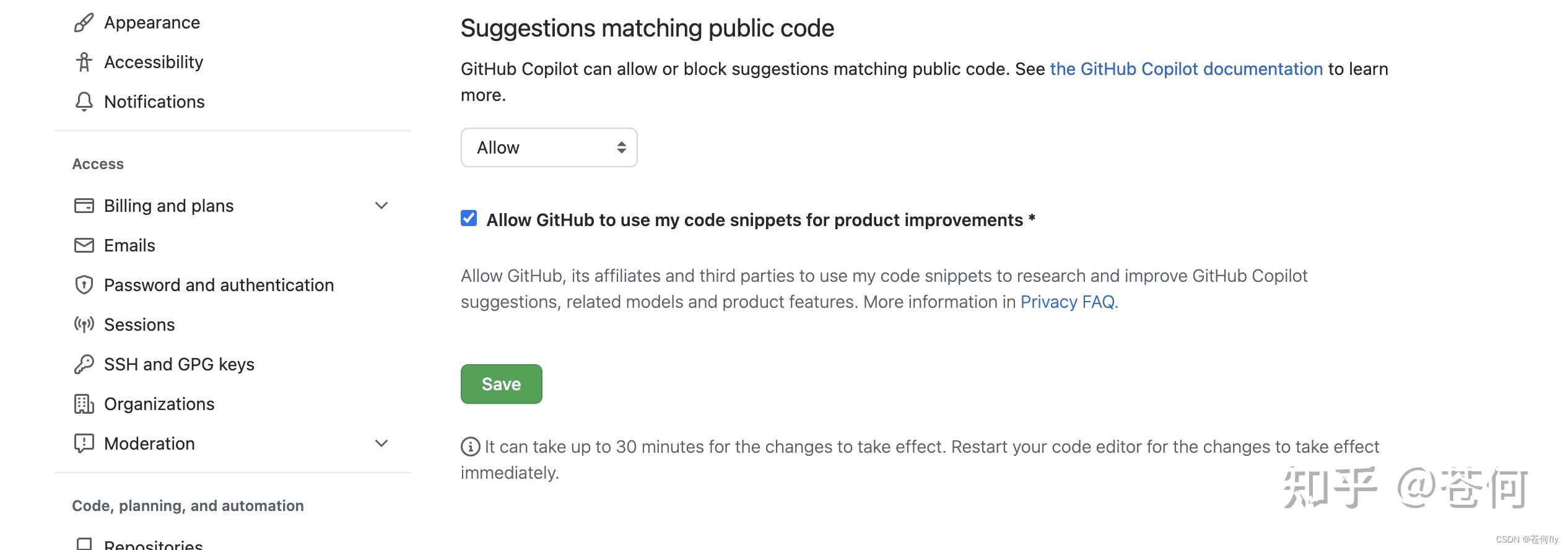This screenshot has height=550, width=1568.
Task: Select the Password and authentication shield icon
Action: [x=84, y=285]
